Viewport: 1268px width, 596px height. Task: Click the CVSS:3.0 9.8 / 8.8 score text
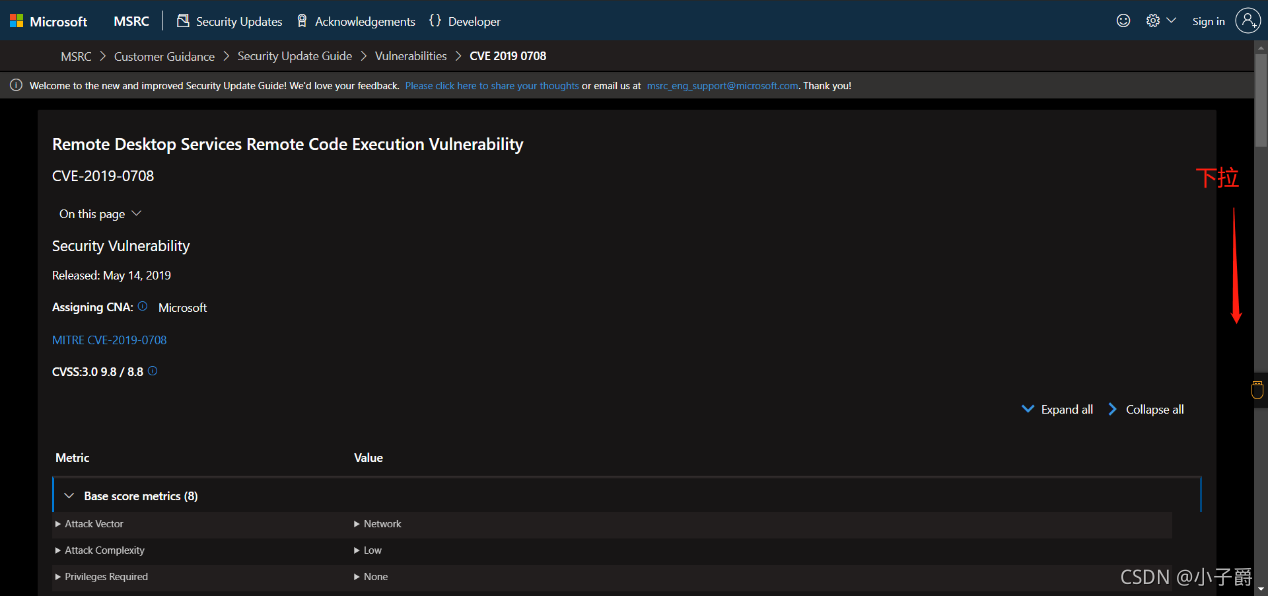[98, 372]
